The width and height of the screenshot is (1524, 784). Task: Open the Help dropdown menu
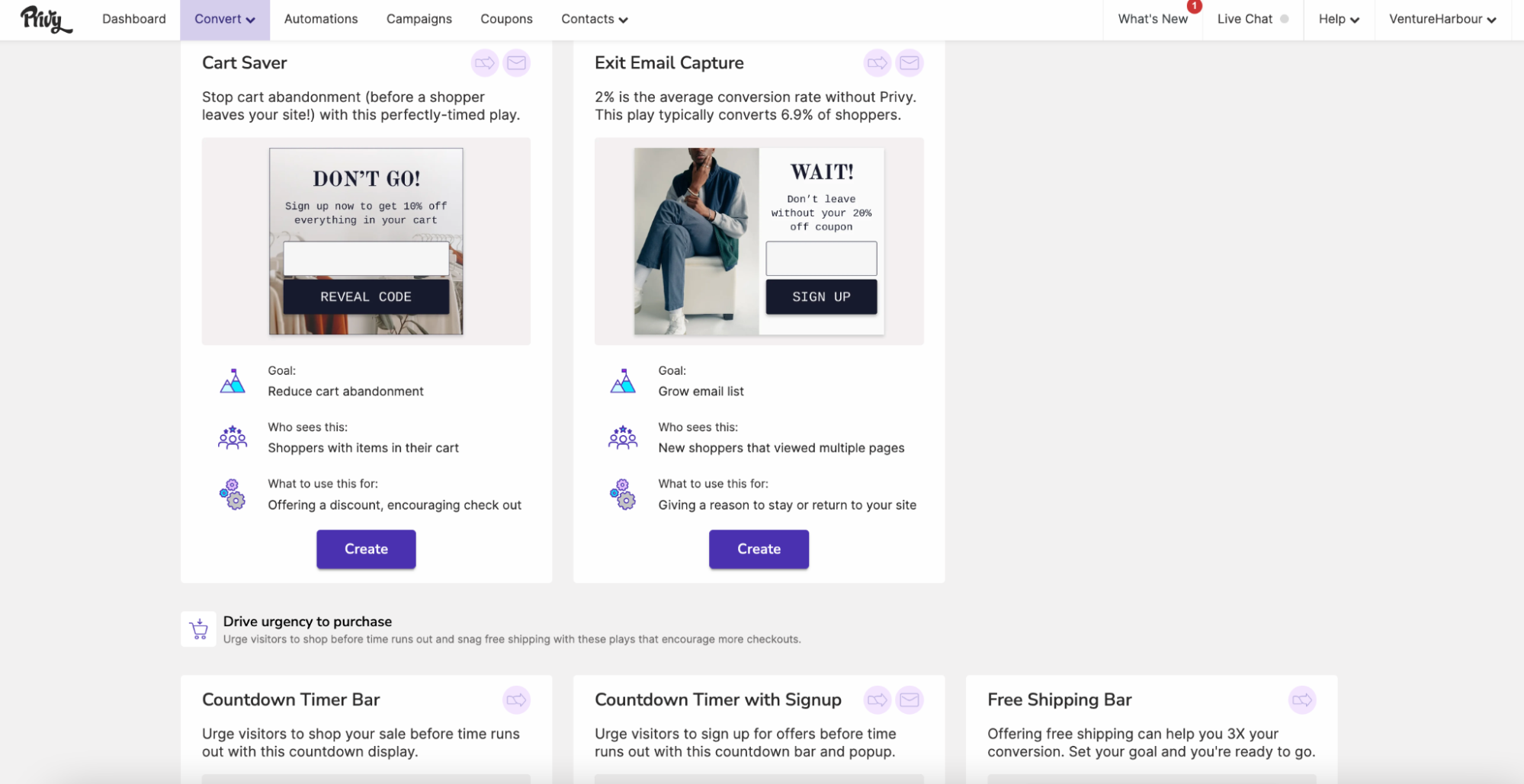[1339, 19]
